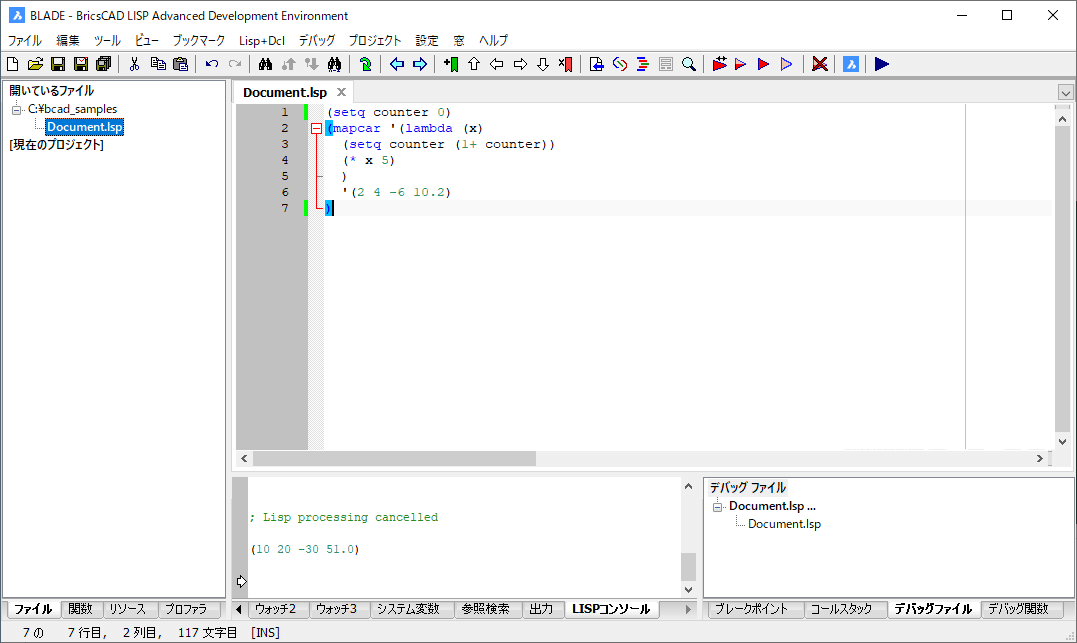Go to bookmark using white up arrow icon
This screenshot has height=643, width=1077.
(x=474, y=64)
